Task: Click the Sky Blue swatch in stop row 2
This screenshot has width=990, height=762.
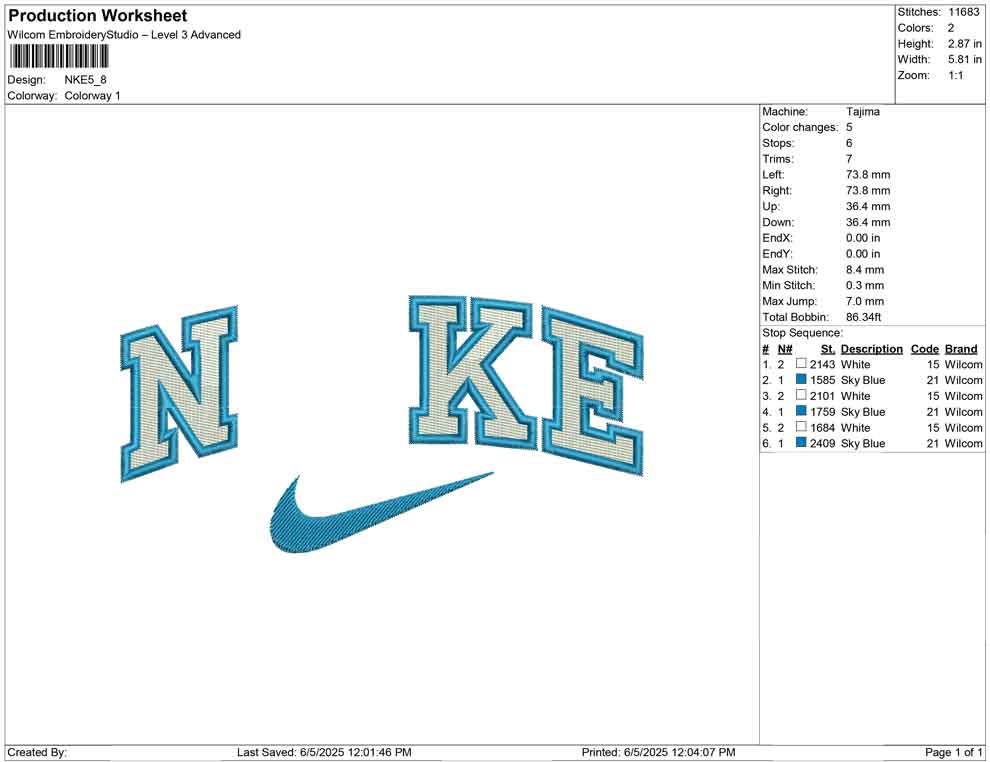Action: [801, 379]
